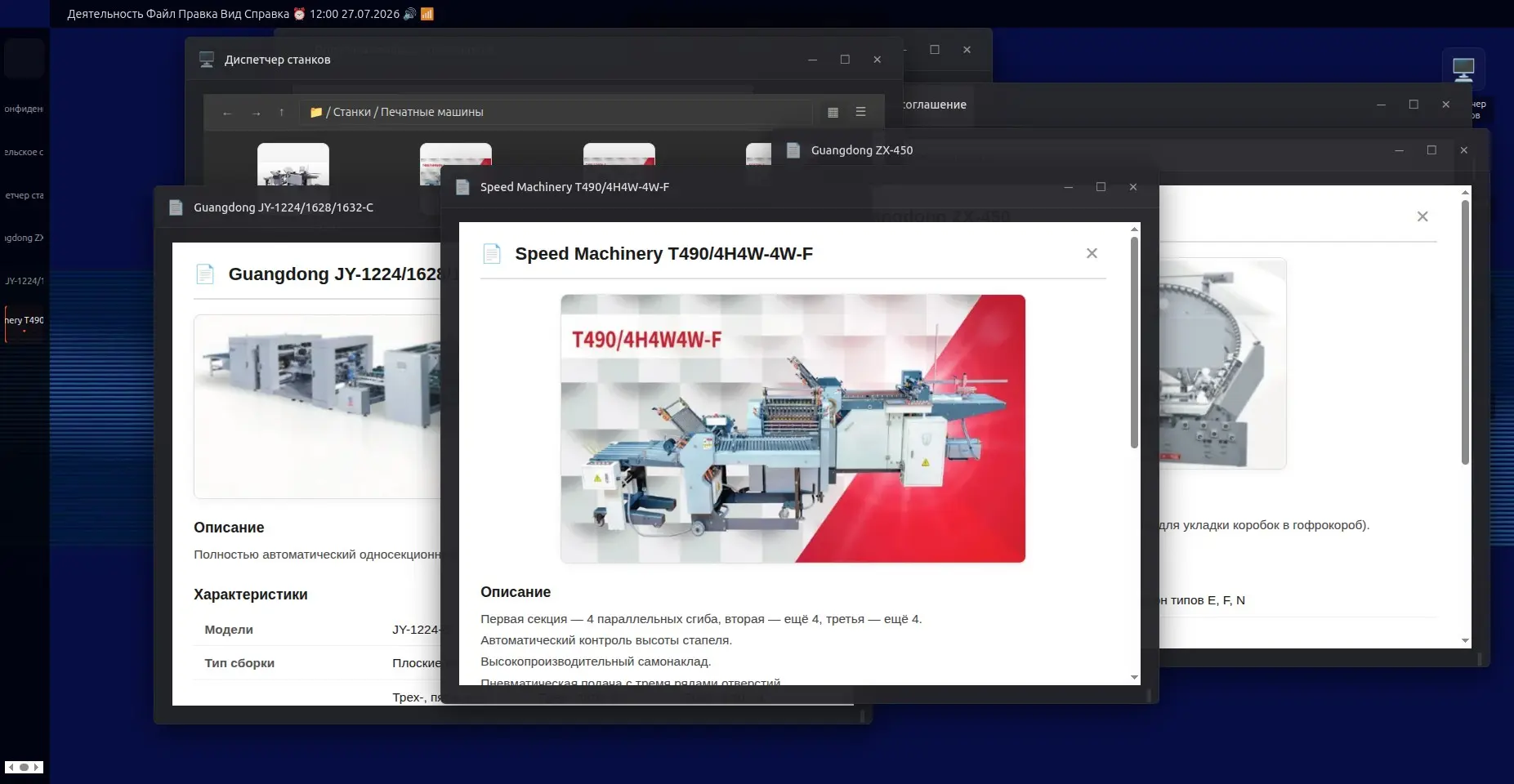Image resolution: width=1514 pixels, height=784 pixels.
Task: Click scroll-down arrow in Guangdong ZX-450 window
Action: (x=1465, y=641)
